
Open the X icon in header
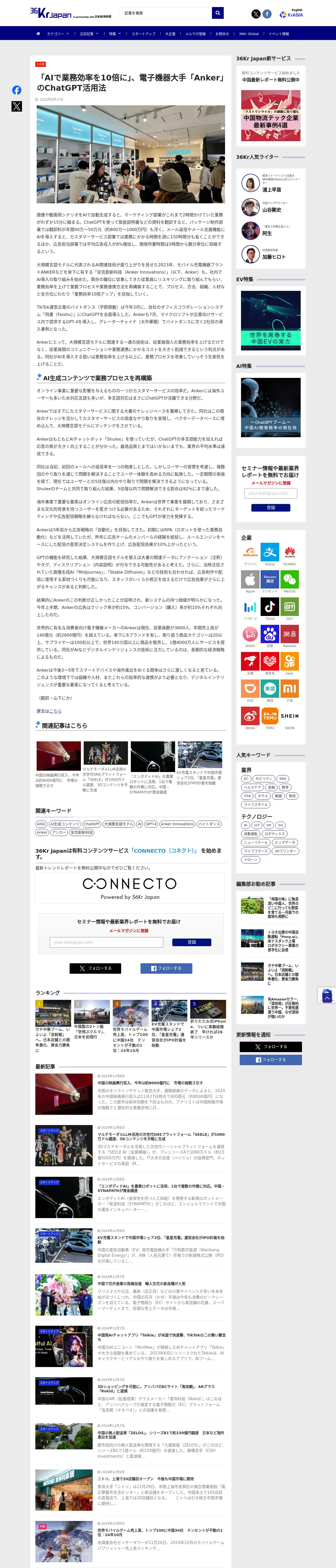point(256,14)
